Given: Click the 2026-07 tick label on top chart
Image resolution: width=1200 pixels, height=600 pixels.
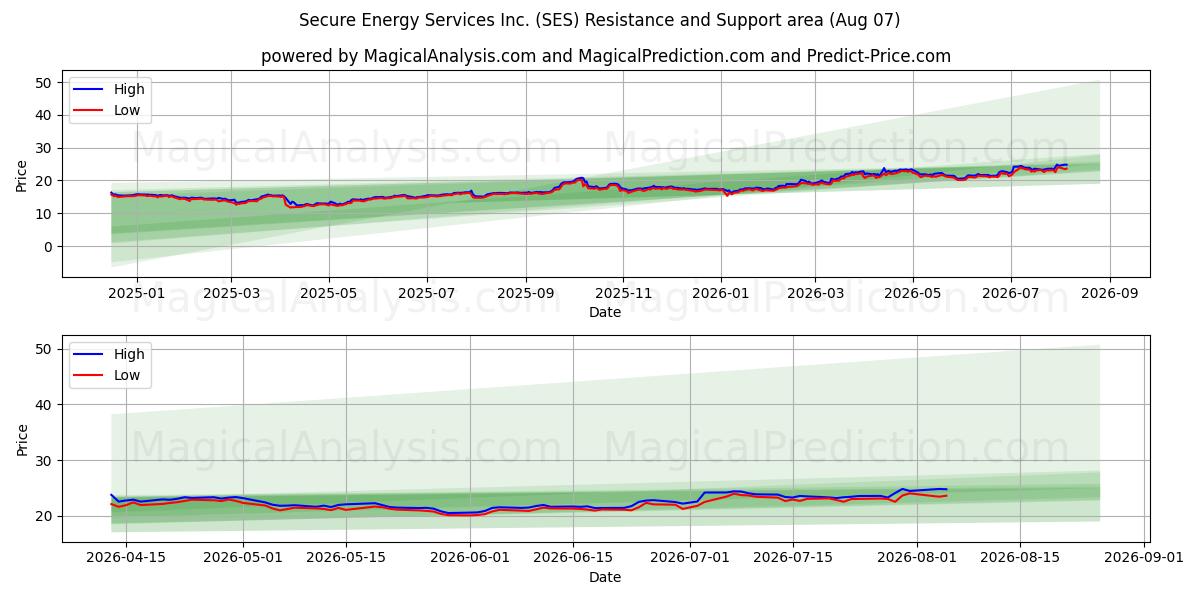Looking at the screenshot, I should click(x=1011, y=293).
